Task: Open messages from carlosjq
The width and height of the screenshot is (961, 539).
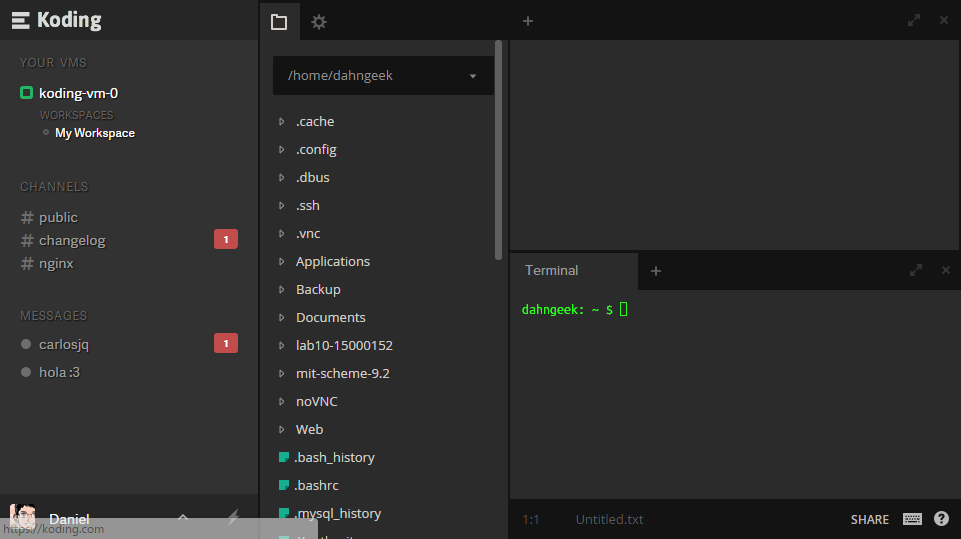Action: (64, 344)
